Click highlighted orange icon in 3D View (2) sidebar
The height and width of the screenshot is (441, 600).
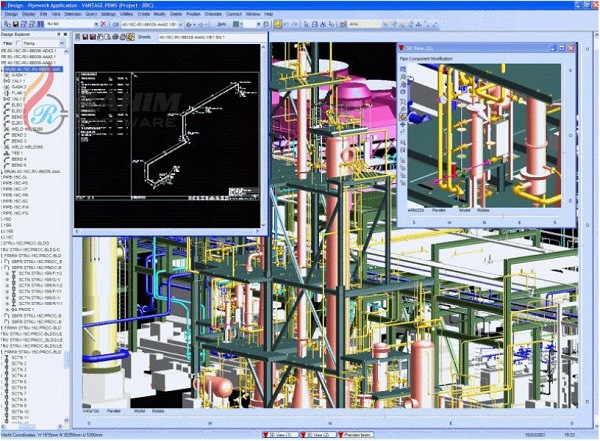[x=403, y=117]
